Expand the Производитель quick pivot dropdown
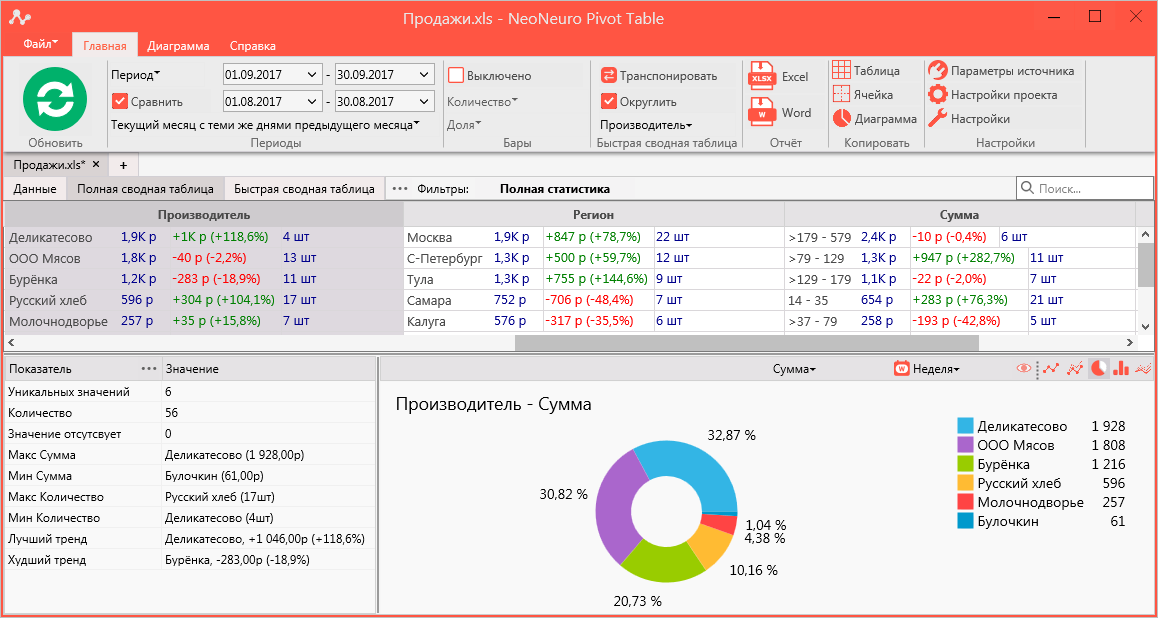1158x618 pixels. pos(646,126)
